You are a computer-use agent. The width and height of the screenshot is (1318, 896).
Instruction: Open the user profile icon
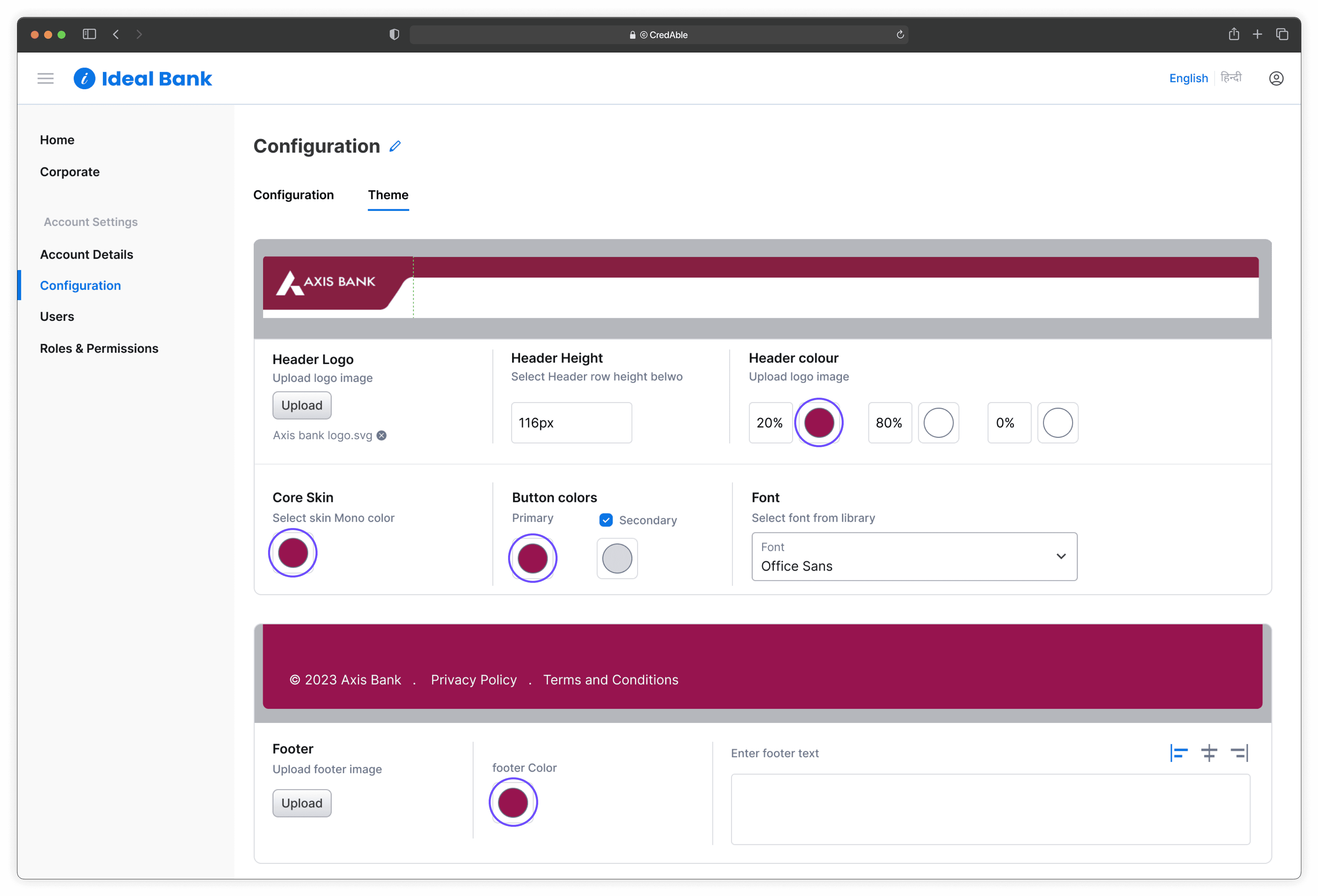pyautogui.click(x=1276, y=78)
